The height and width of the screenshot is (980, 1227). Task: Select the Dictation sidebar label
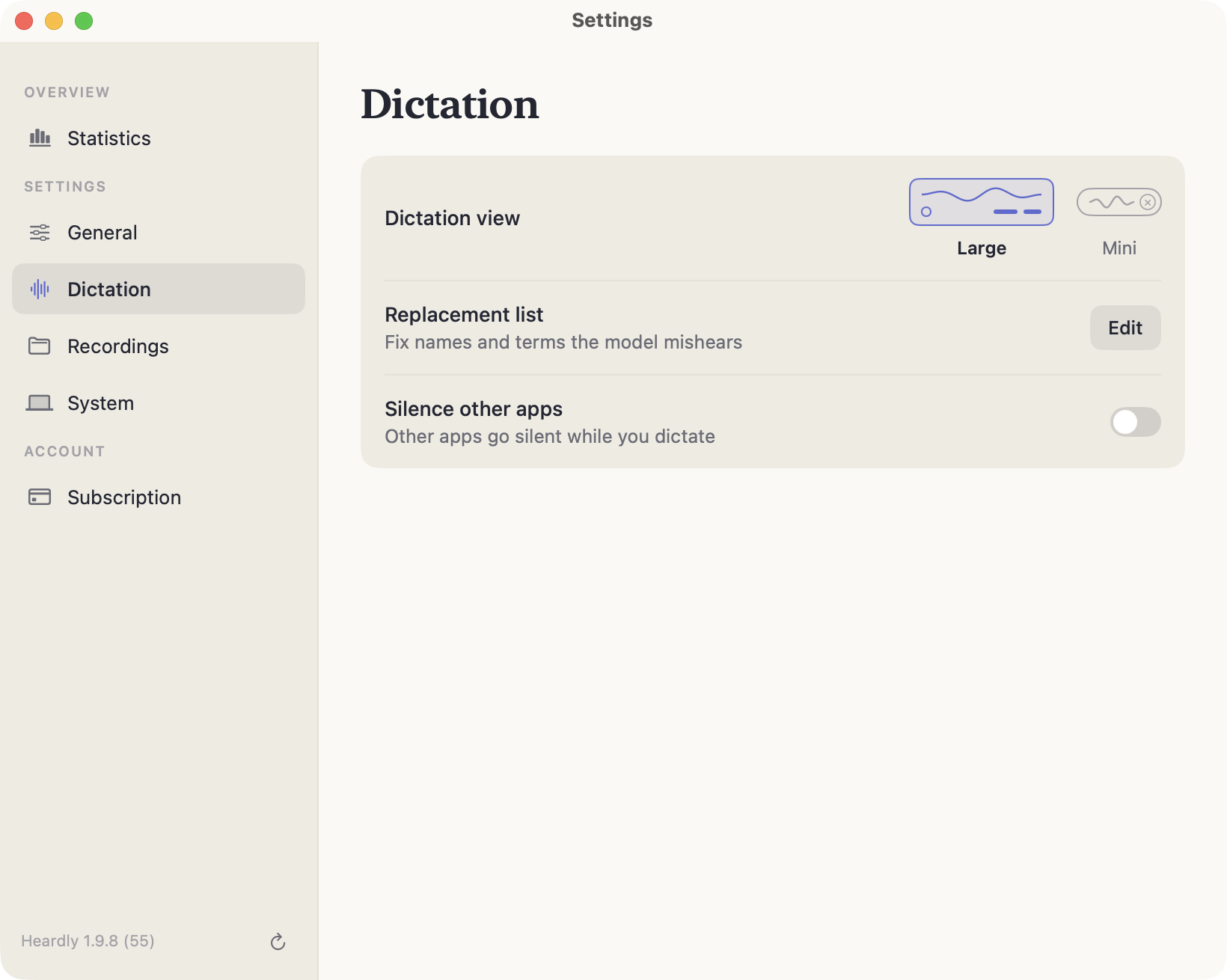pos(109,290)
